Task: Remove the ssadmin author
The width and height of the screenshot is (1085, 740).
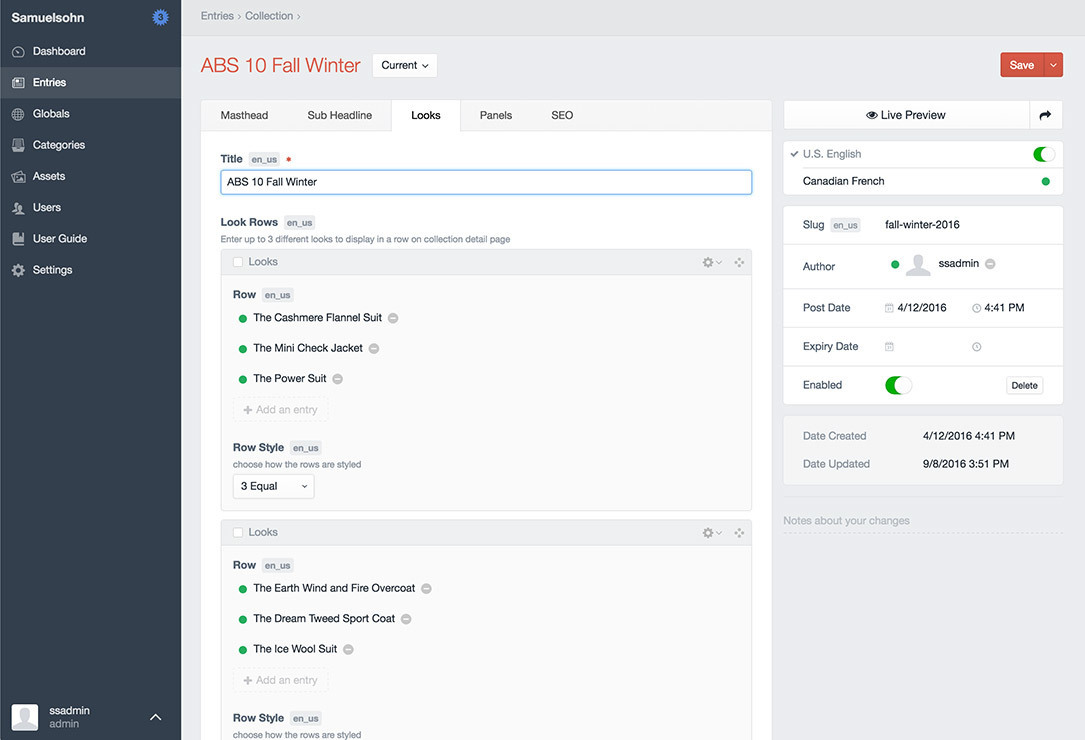Action: click(990, 264)
